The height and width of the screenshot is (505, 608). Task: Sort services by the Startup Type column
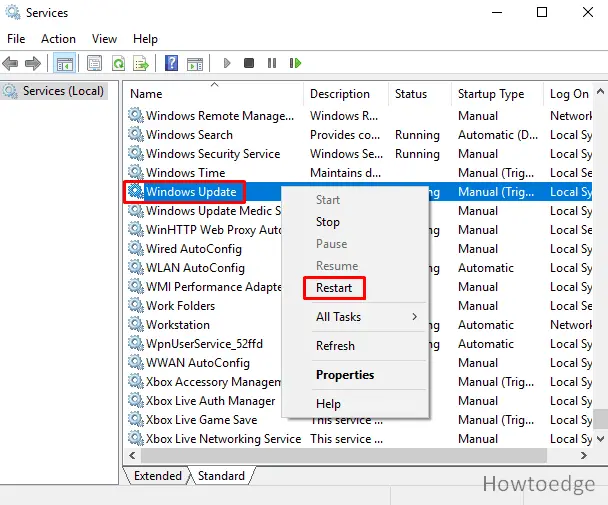coord(490,94)
